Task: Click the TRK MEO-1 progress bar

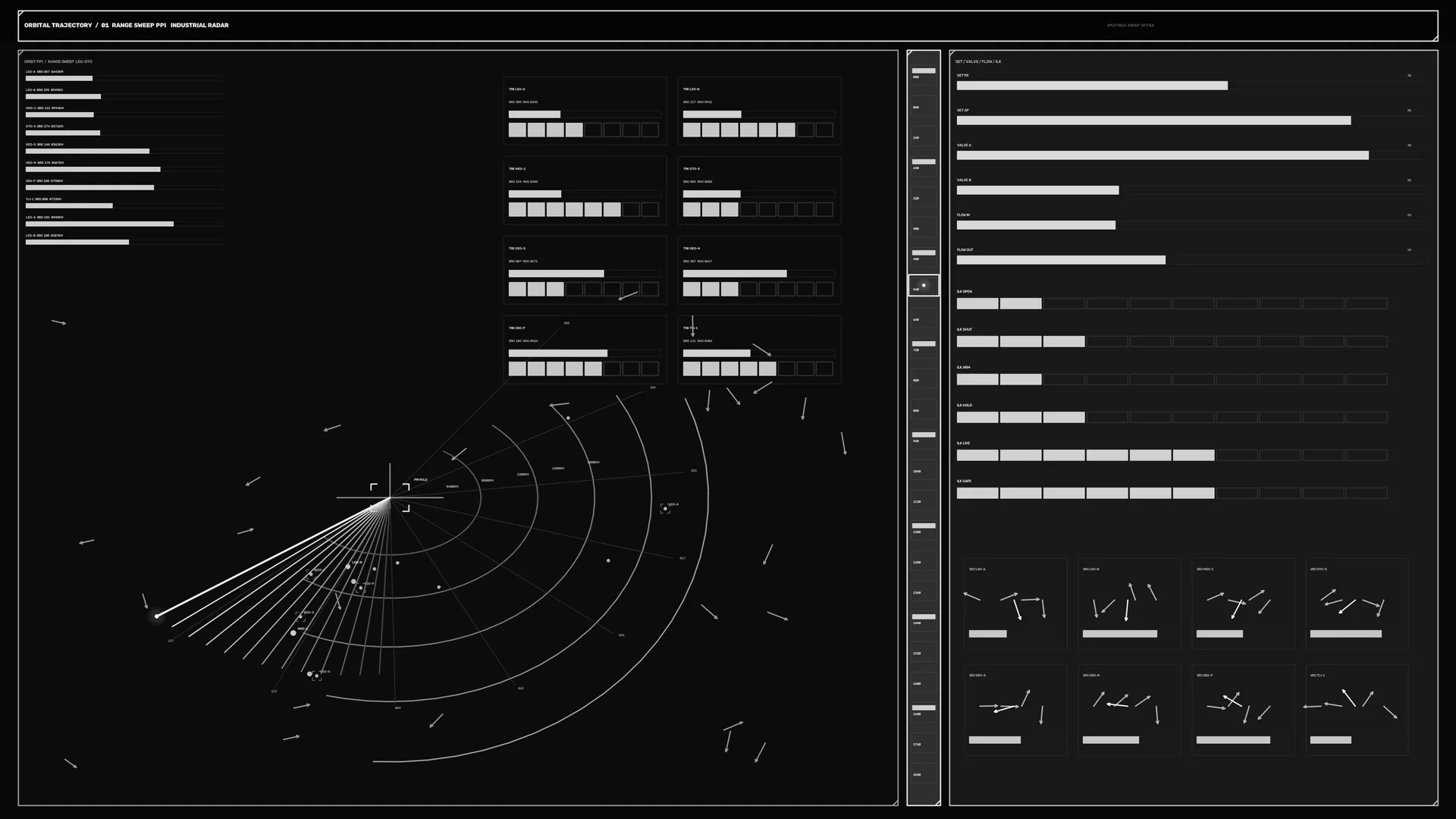Action: (x=585, y=194)
